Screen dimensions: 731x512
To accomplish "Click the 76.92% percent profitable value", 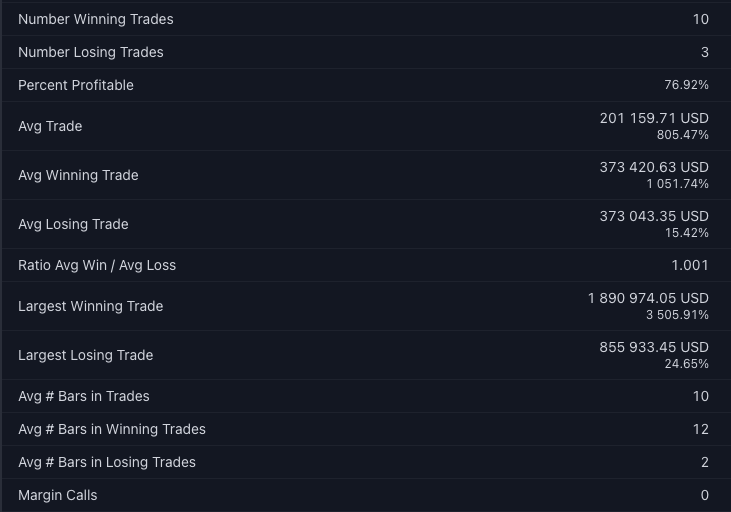I will 686,85.
